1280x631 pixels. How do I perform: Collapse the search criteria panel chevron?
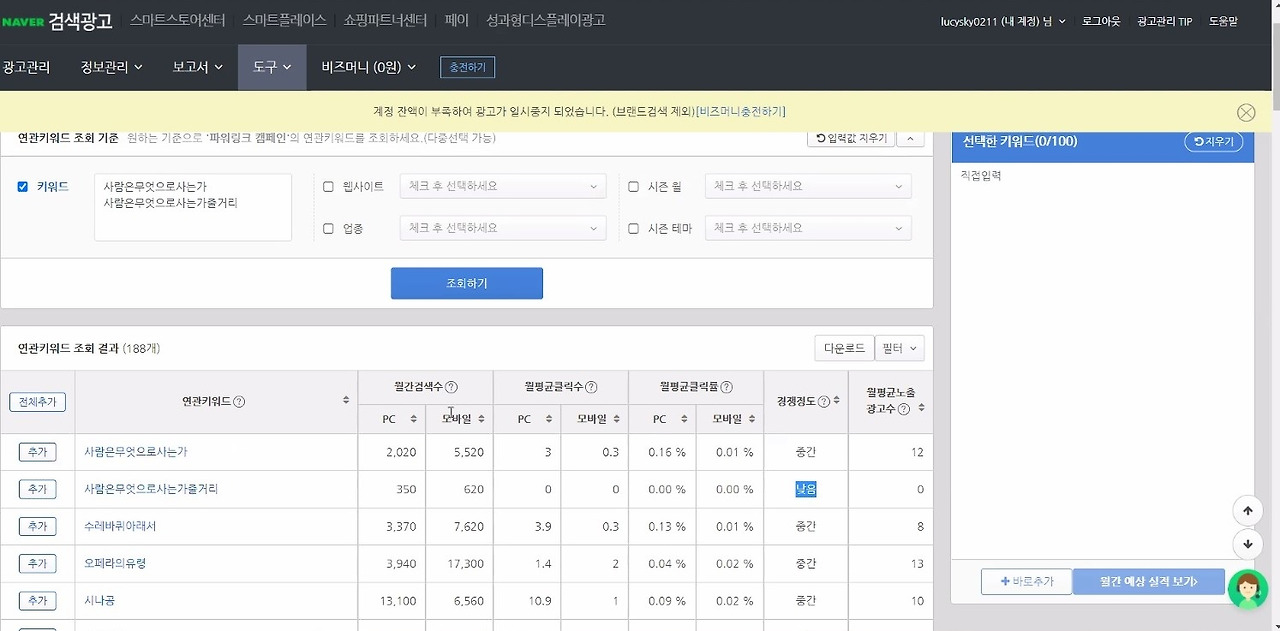[x=909, y=137]
